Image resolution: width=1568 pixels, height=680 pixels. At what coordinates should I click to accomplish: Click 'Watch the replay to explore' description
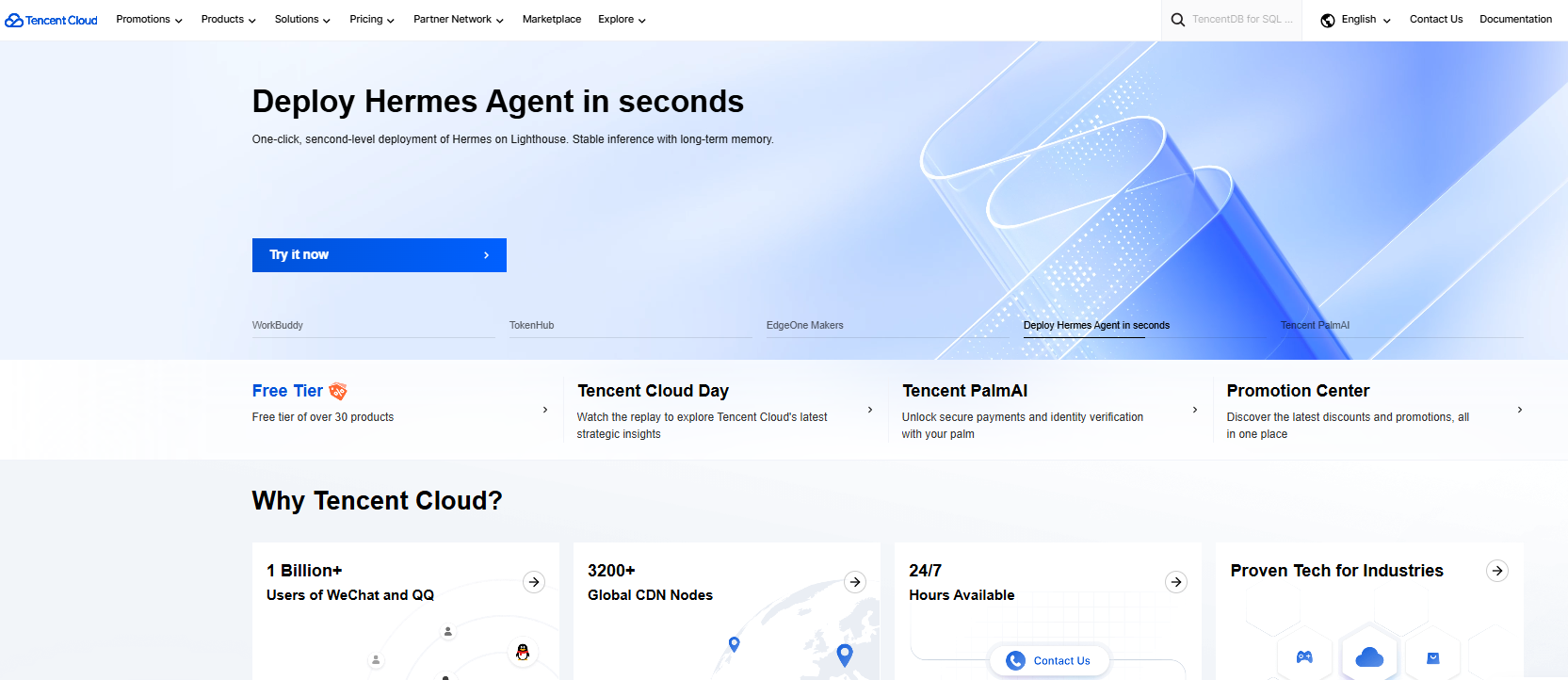703,426
